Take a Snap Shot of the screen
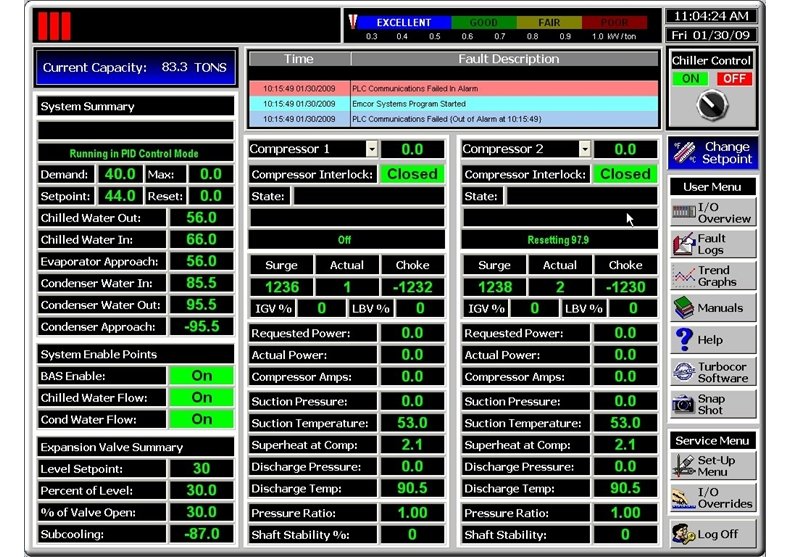Image resolution: width=790 pixels, height=557 pixels. [x=713, y=404]
